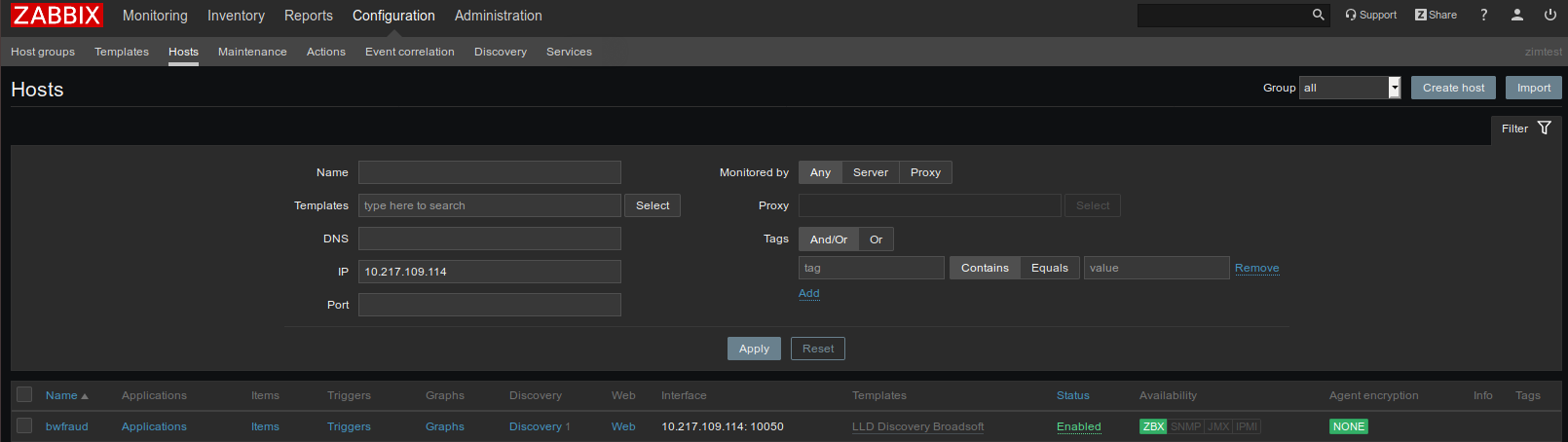Click the search magnifier icon
Screen dimensions: 1568x442
coord(1318,15)
